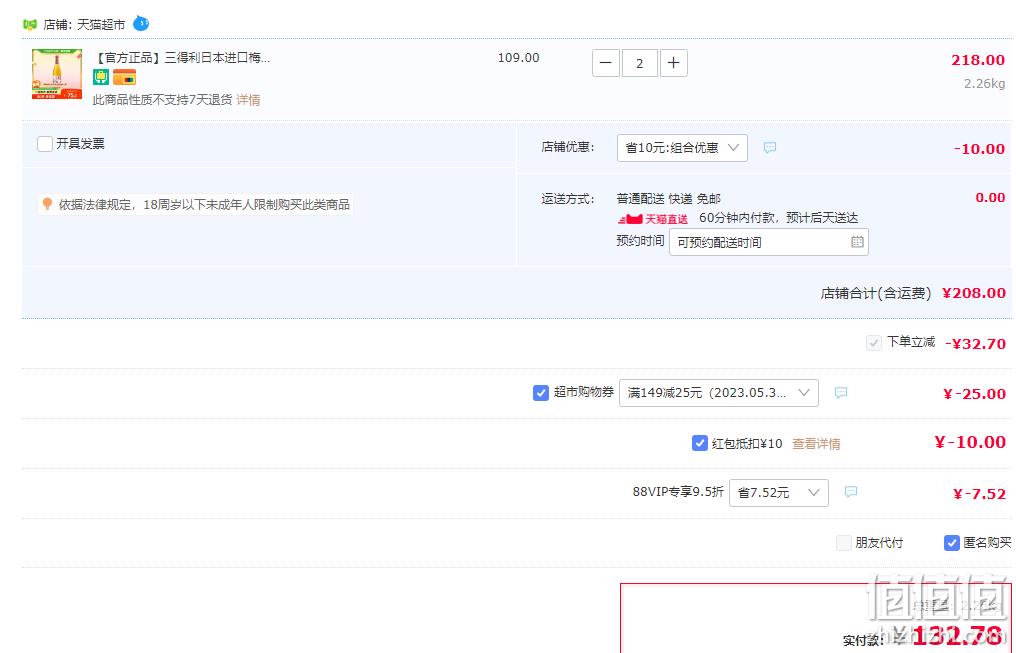Uncheck the 红包抵扣¥10 checkbox
This screenshot has width=1016, height=653.
(x=699, y=443)
